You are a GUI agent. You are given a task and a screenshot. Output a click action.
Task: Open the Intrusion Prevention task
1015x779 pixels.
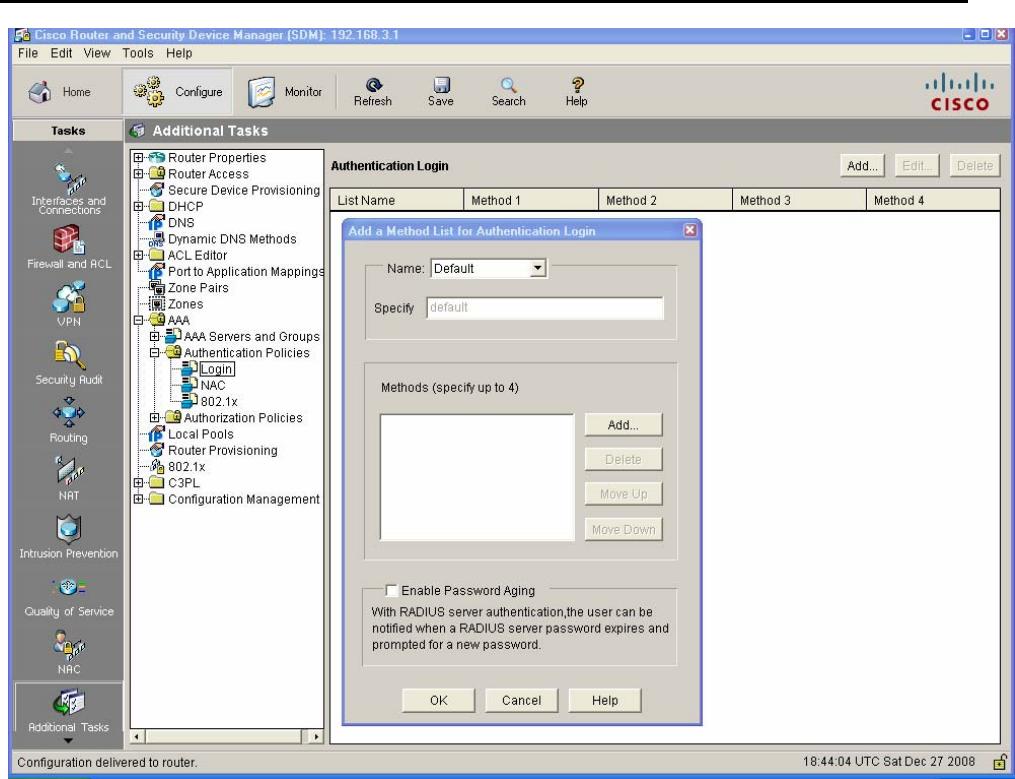click(x=69, y=537)
